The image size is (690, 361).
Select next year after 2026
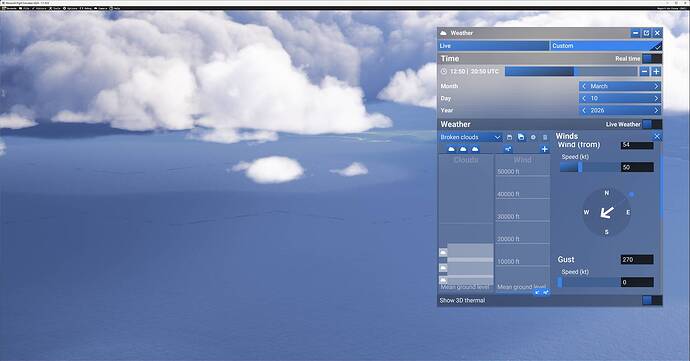tap(656, 111)
